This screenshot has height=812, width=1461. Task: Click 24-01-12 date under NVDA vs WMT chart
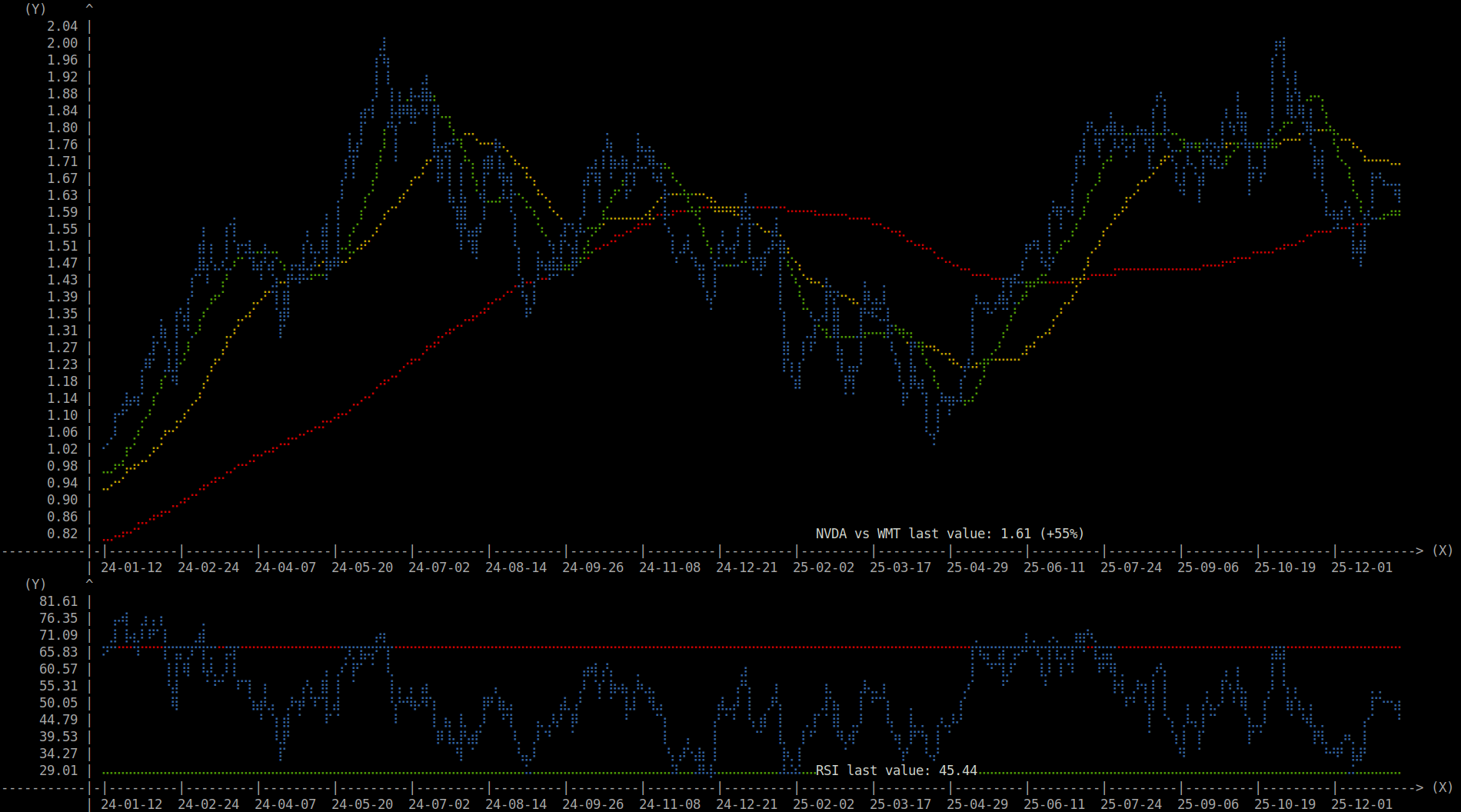[131, 567]
